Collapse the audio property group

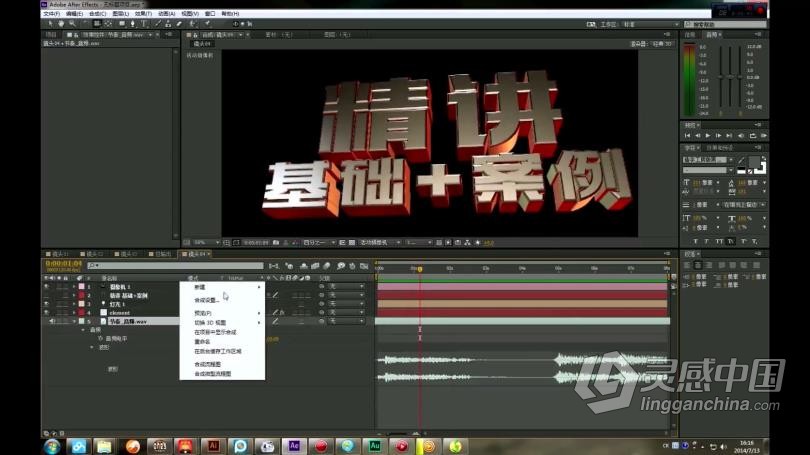pyautogui.click(x=83, y=330)
